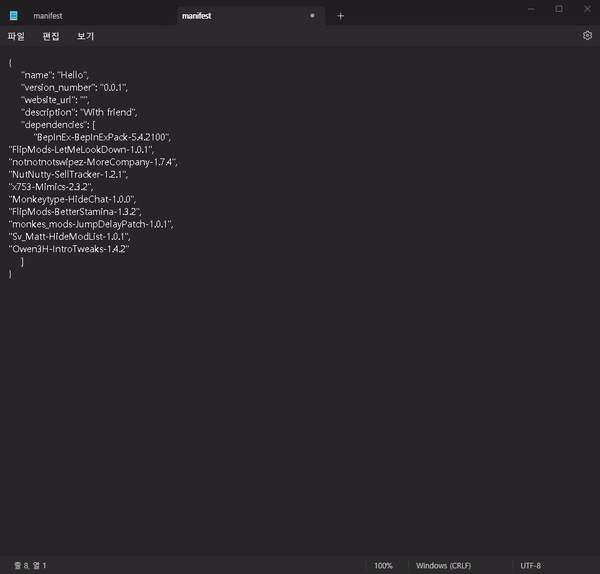The height and width of the screenshot is (574, 600).
Task: Click the NutNutty-SellTracker-1.2.1 entry
Action: click(68, 174)
